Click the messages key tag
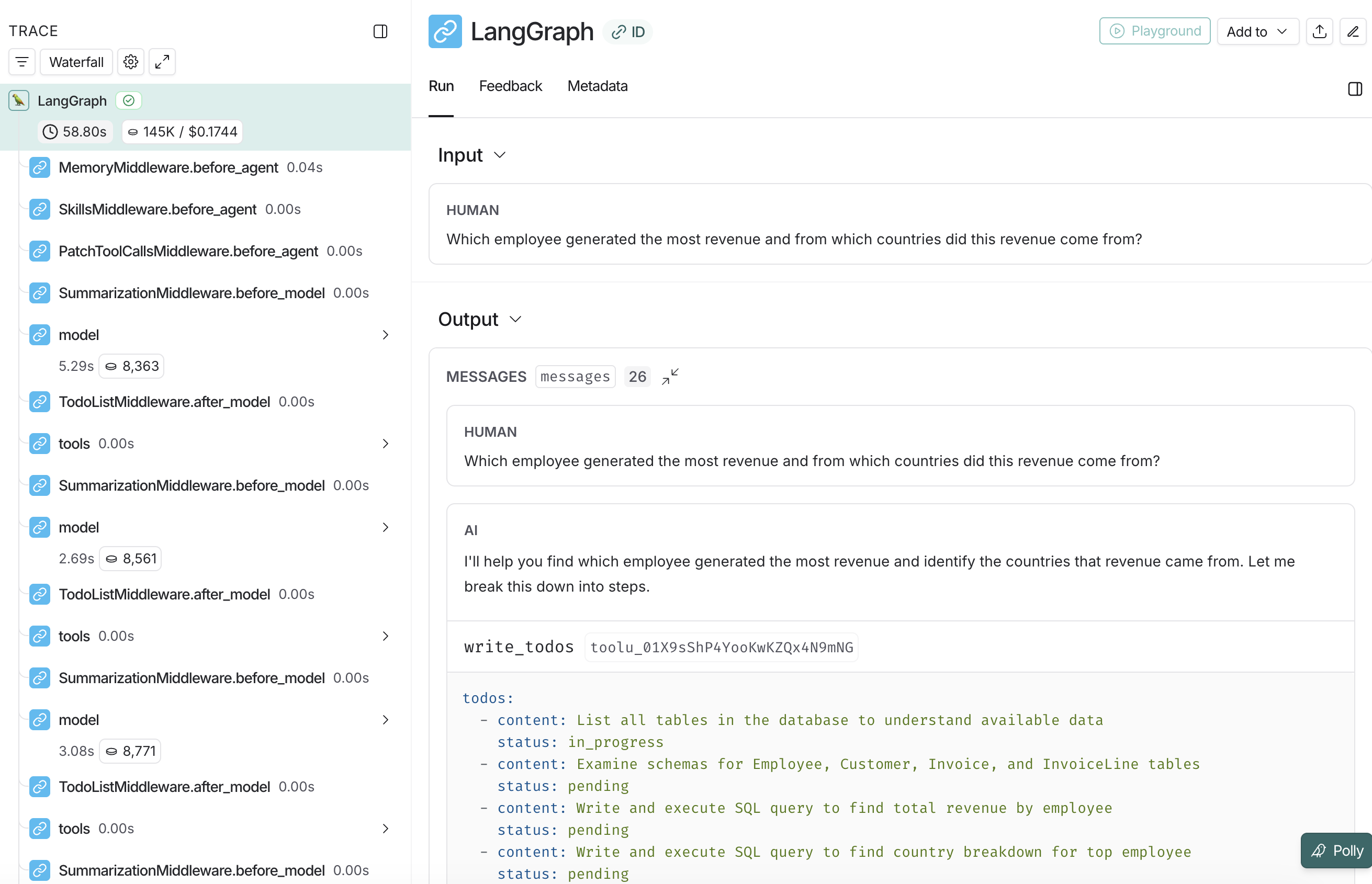1372x884 pixels. tap(575, 377)
